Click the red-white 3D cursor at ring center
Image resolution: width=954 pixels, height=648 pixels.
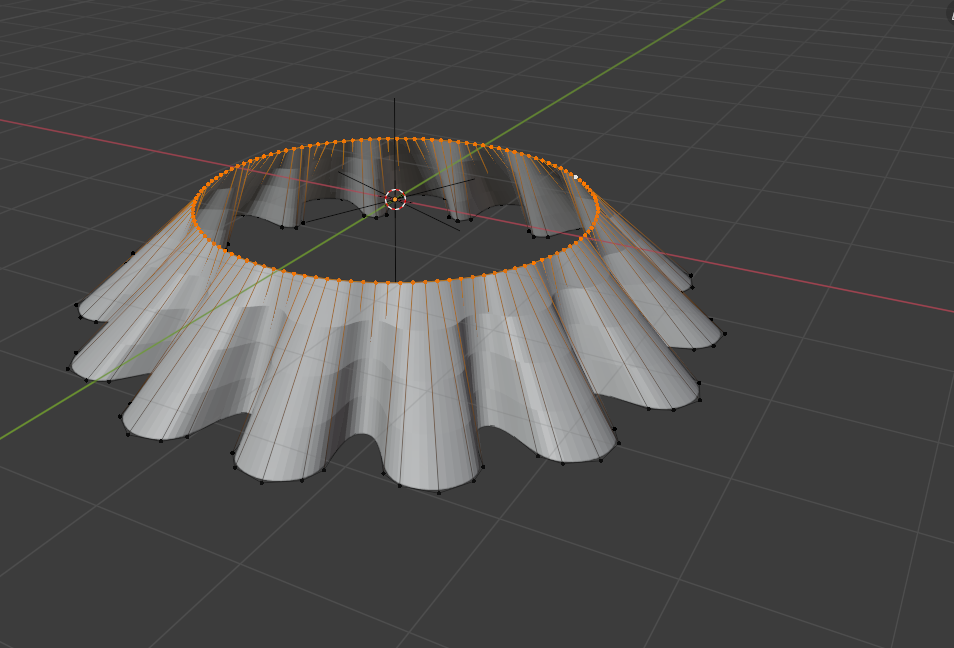coord(395,199)
